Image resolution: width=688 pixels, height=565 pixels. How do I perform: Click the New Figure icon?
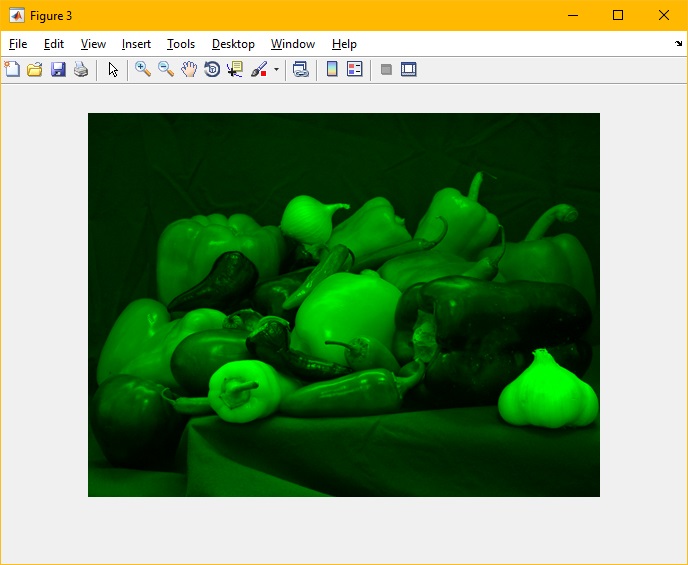[12, 69]
